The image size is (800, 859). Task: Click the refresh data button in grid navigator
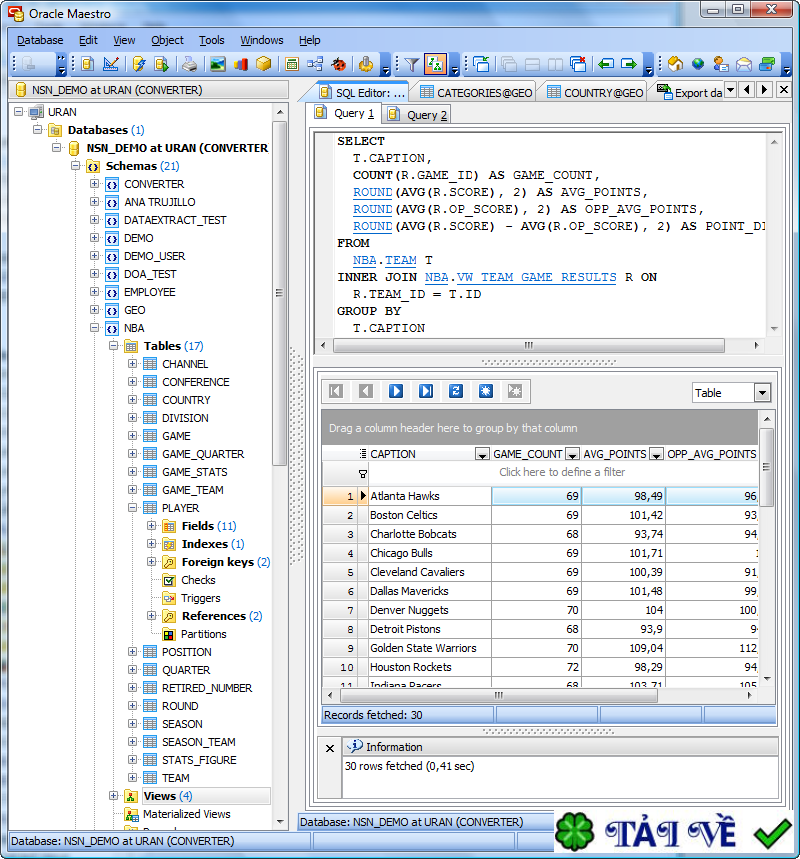456,391
